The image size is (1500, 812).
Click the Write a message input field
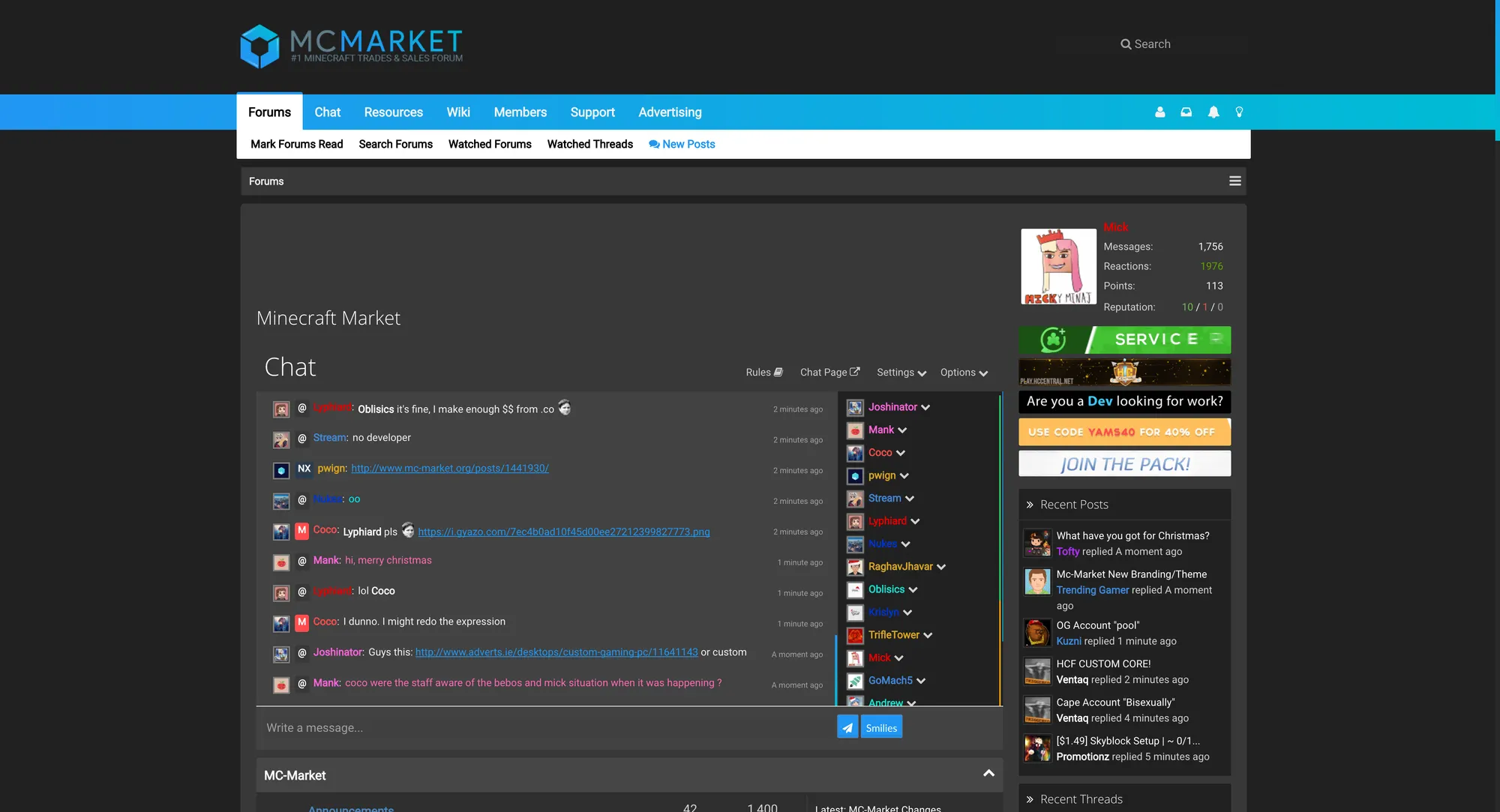coord(546,728)
